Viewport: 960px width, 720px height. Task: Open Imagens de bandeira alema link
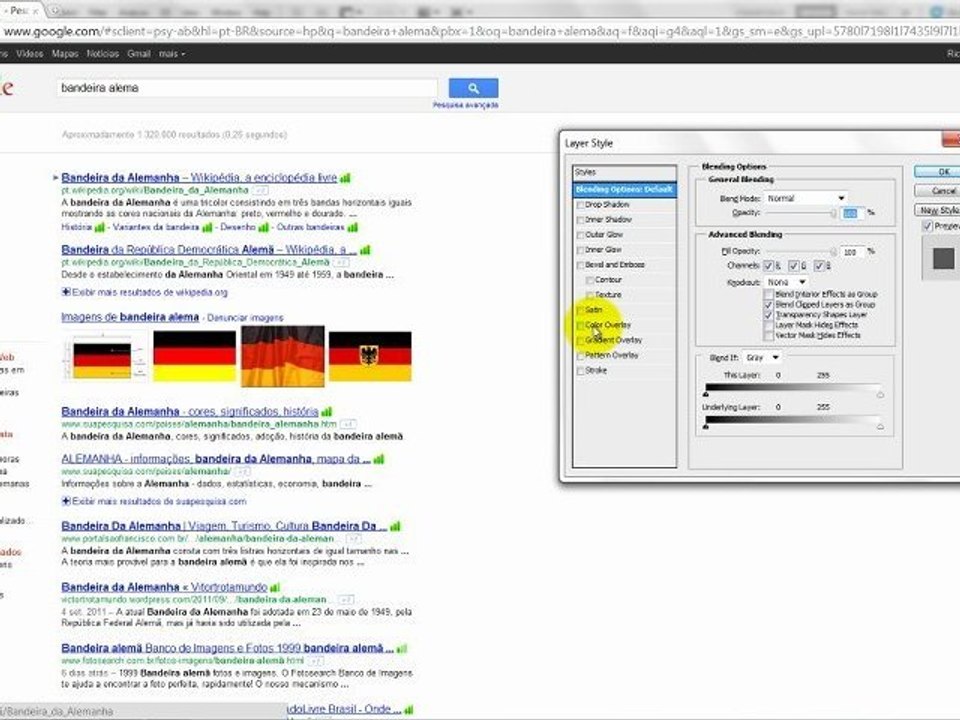click(x=130, y=317)
